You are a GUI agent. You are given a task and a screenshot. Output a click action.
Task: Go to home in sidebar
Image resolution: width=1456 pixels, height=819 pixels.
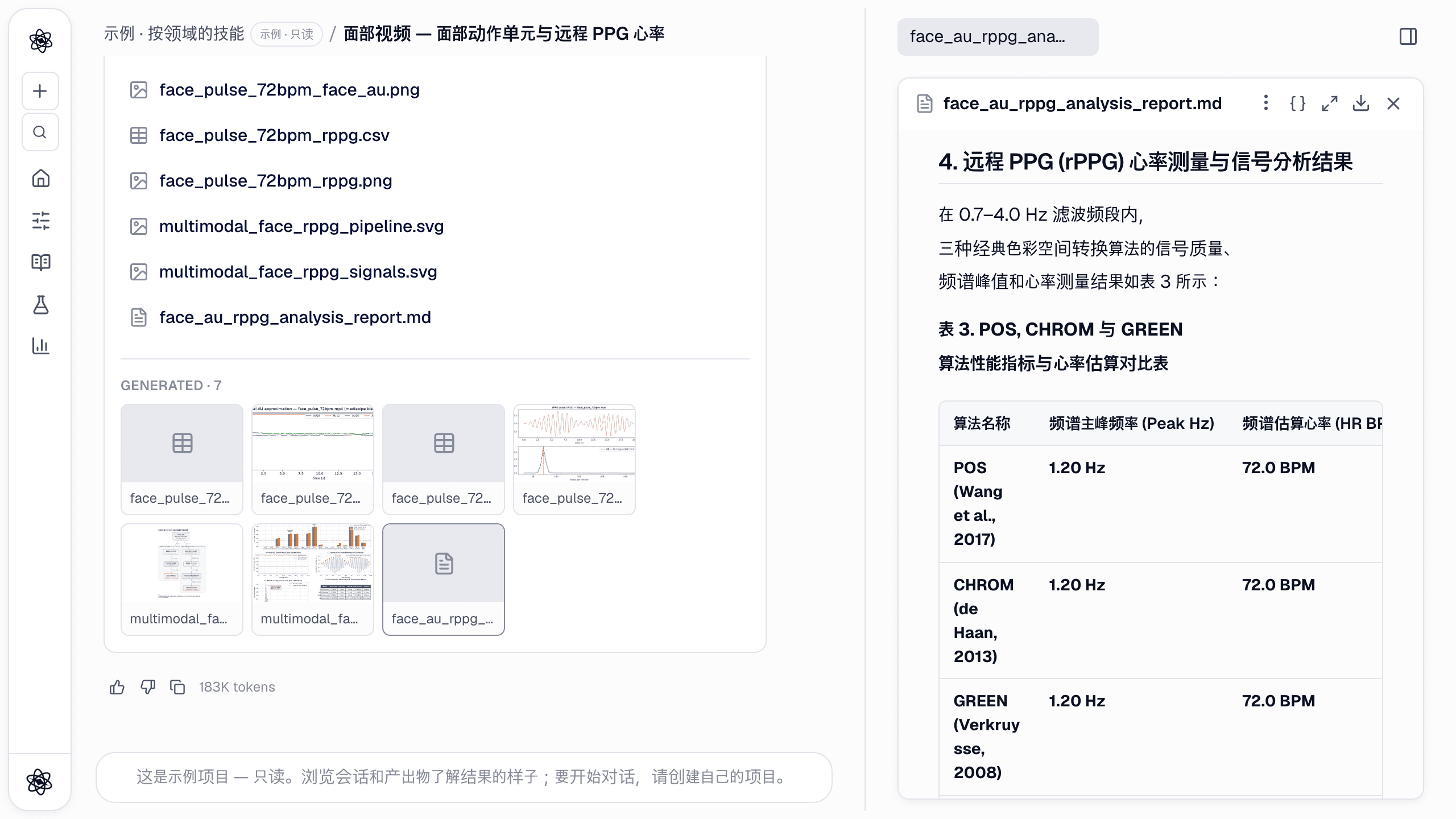(x=40, y=179)
